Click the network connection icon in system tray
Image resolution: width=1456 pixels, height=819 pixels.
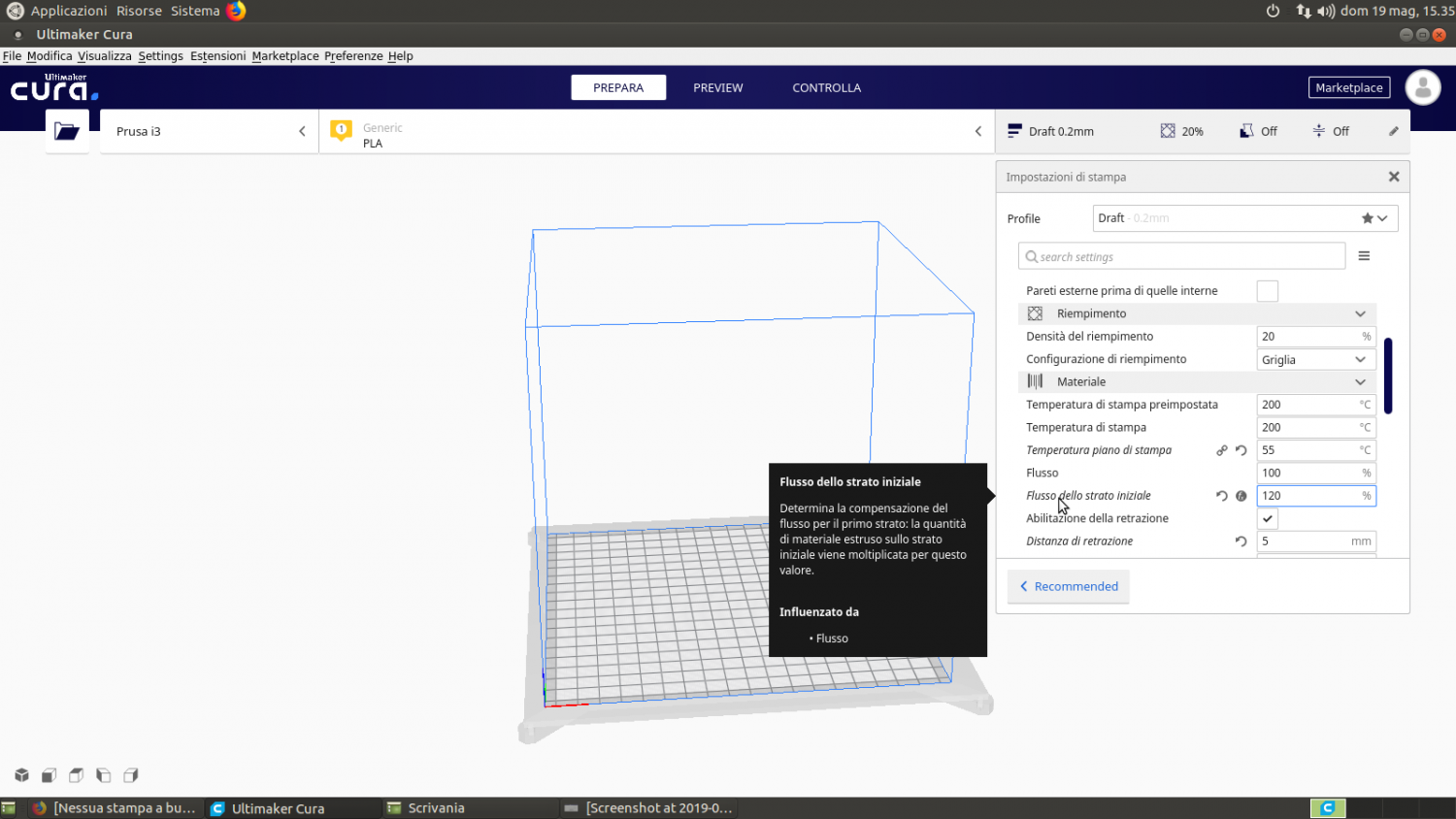point(1303,11)
